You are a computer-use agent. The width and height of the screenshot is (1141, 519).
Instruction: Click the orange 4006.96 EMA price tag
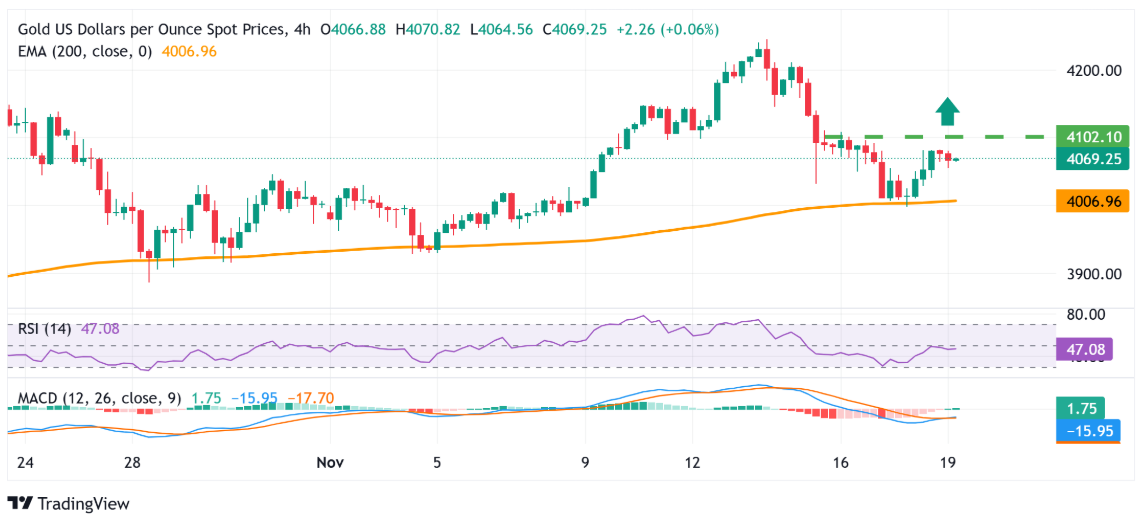click(1092, 202)
